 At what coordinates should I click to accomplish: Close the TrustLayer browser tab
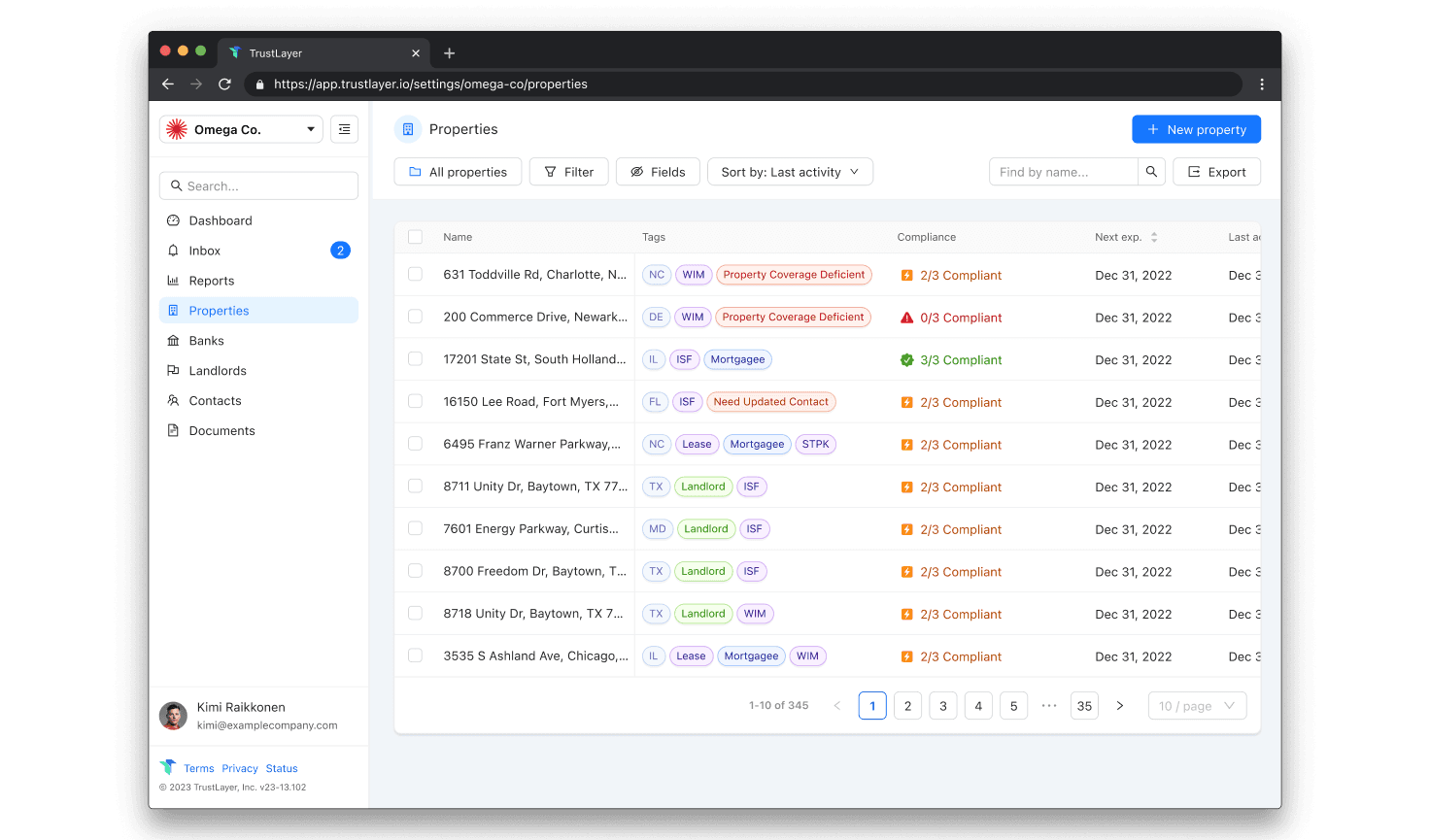coord(416,53)
